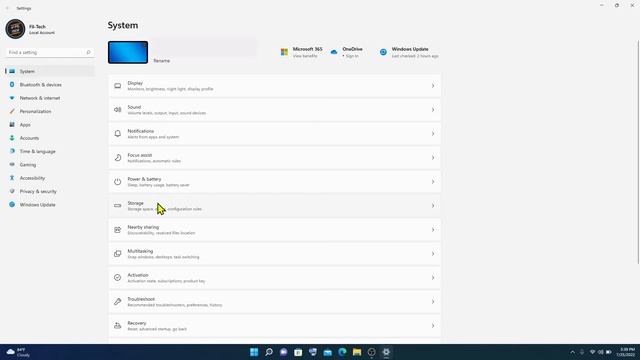Select System in the sidebar
Image resolution: width=640 pixels, height=360 pixels.
(50, 71)
